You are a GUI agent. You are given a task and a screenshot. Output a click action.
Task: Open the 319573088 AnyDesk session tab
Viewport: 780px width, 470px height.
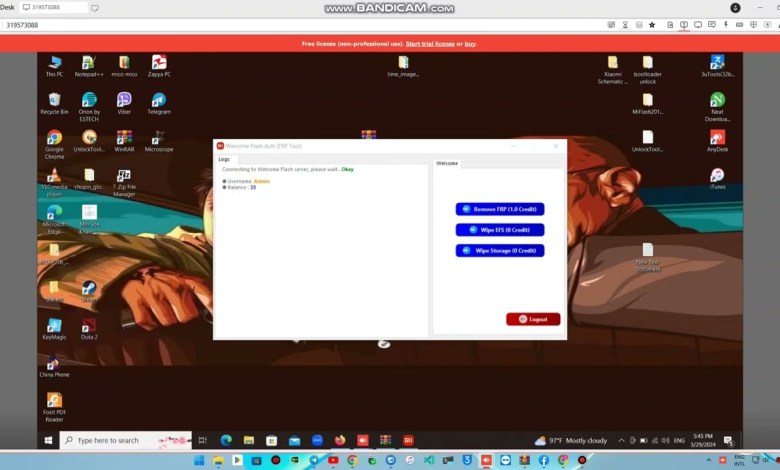(53, 7)
